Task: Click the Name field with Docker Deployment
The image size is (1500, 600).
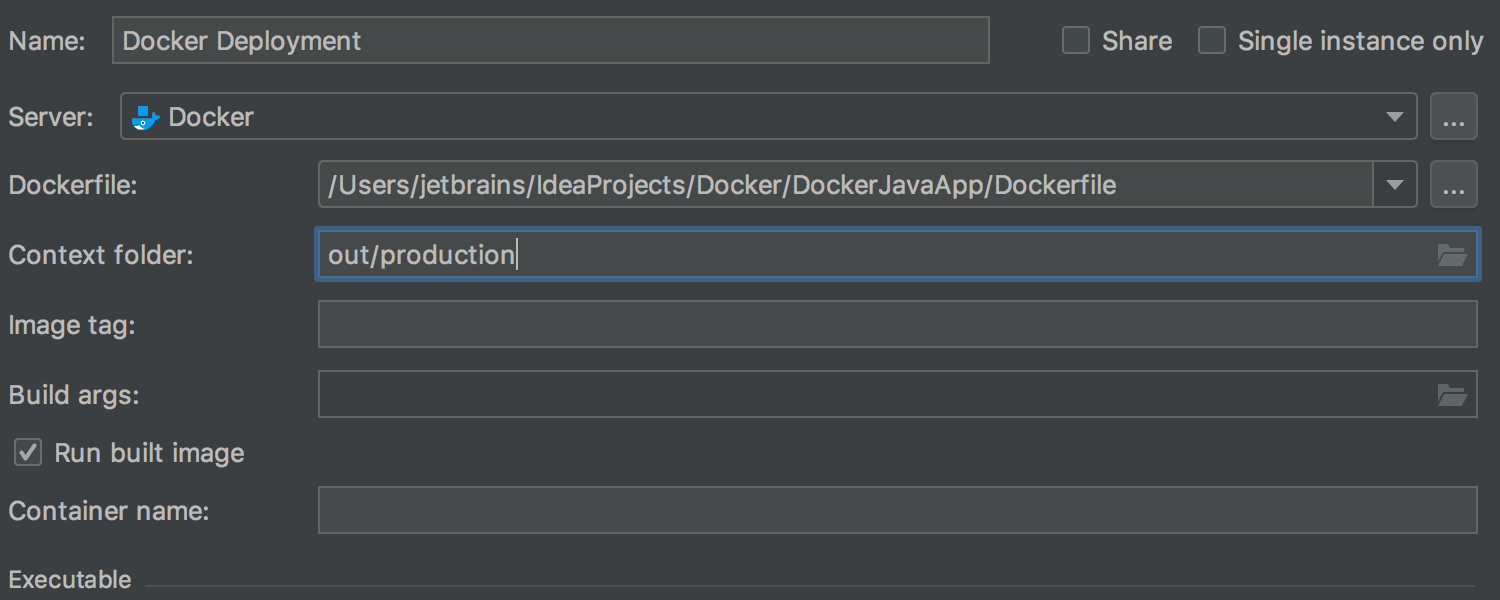Action: [x=551, y=41]
